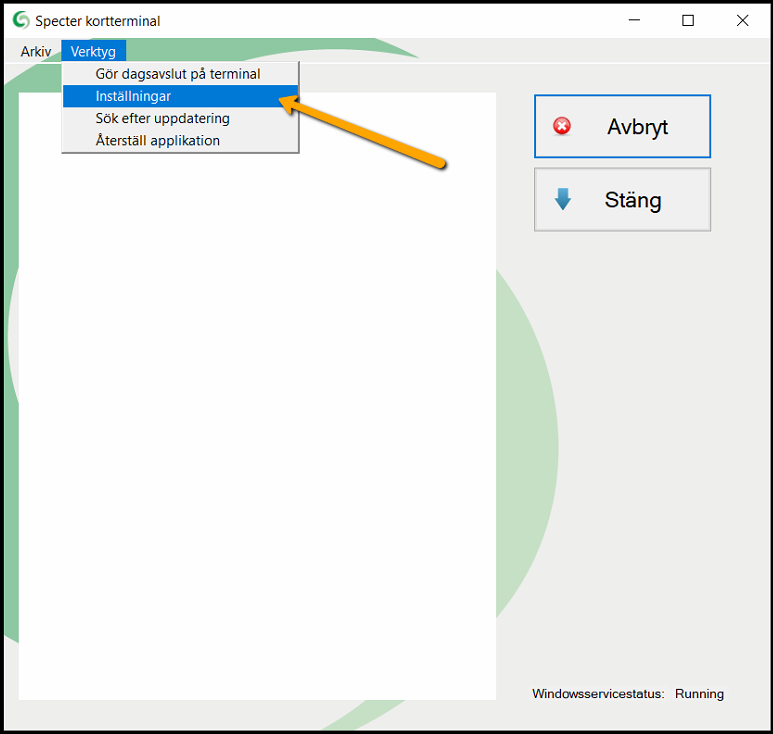773x734 pixels.
Task: Select Återställ applikation menu entry
Action: click(x=157, y=140)
